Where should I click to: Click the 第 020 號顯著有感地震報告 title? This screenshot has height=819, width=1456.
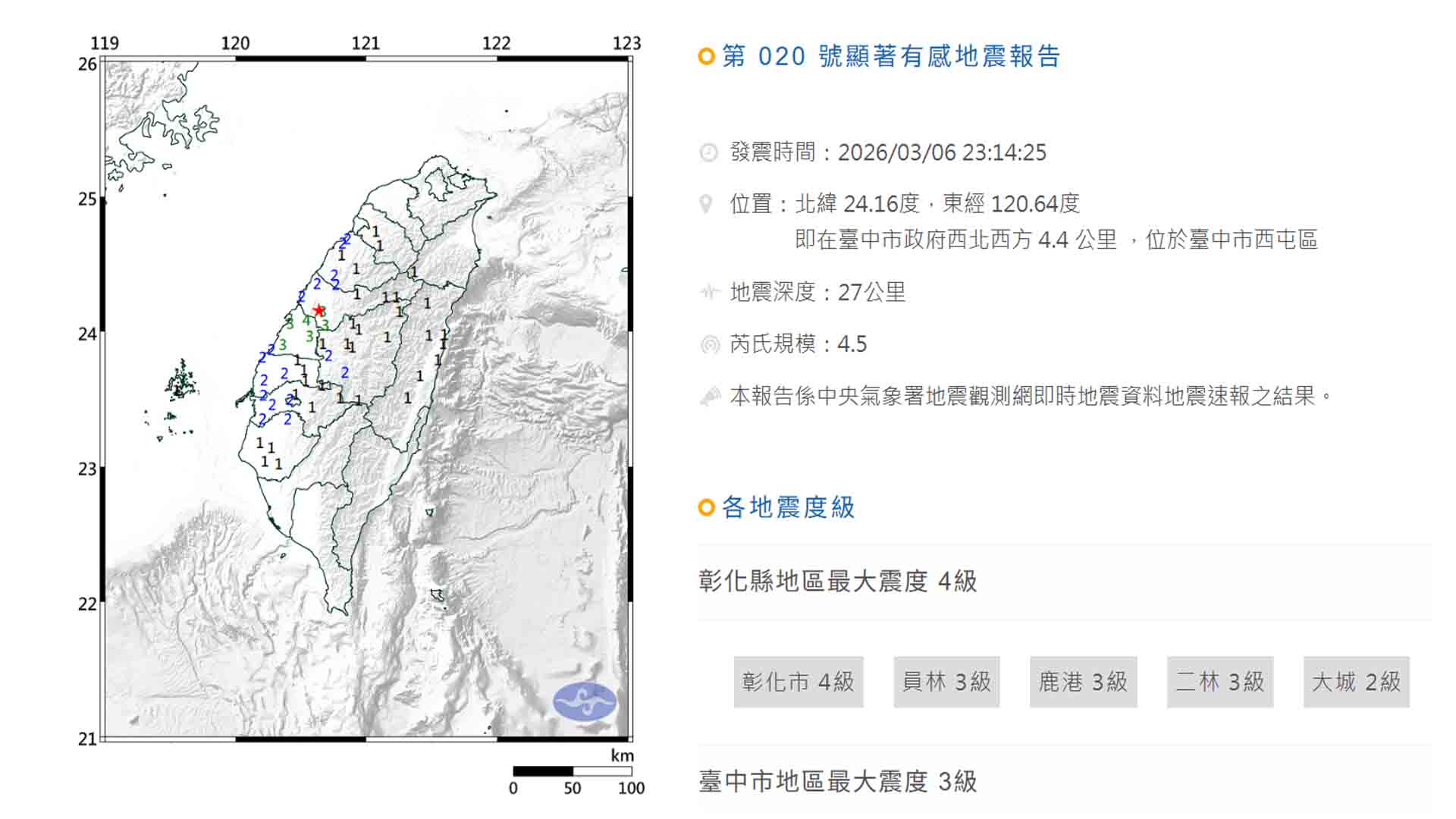click(891, 56)
